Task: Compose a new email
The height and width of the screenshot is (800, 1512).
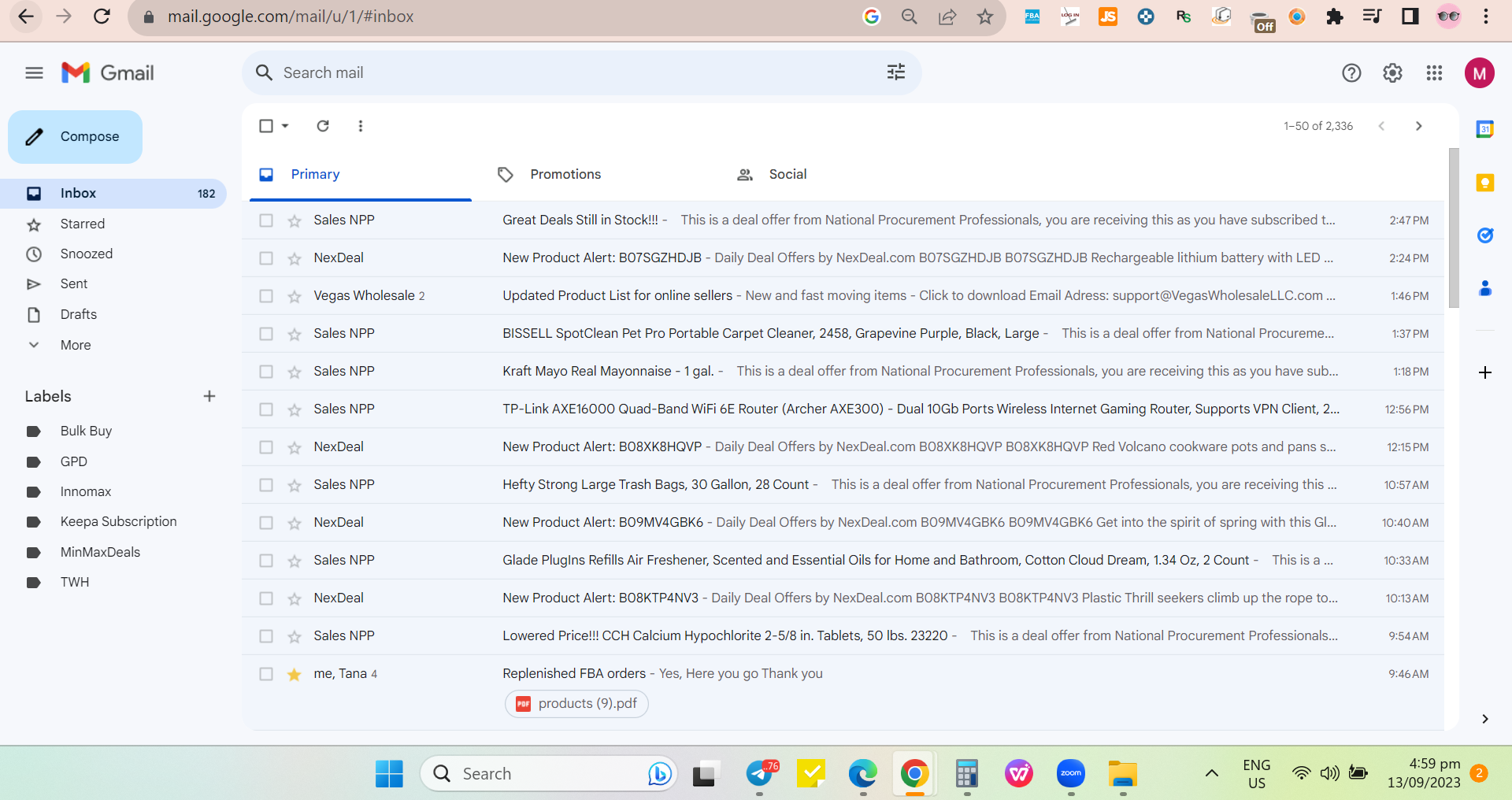Action: pyautogui.click(x=76, y=137)
